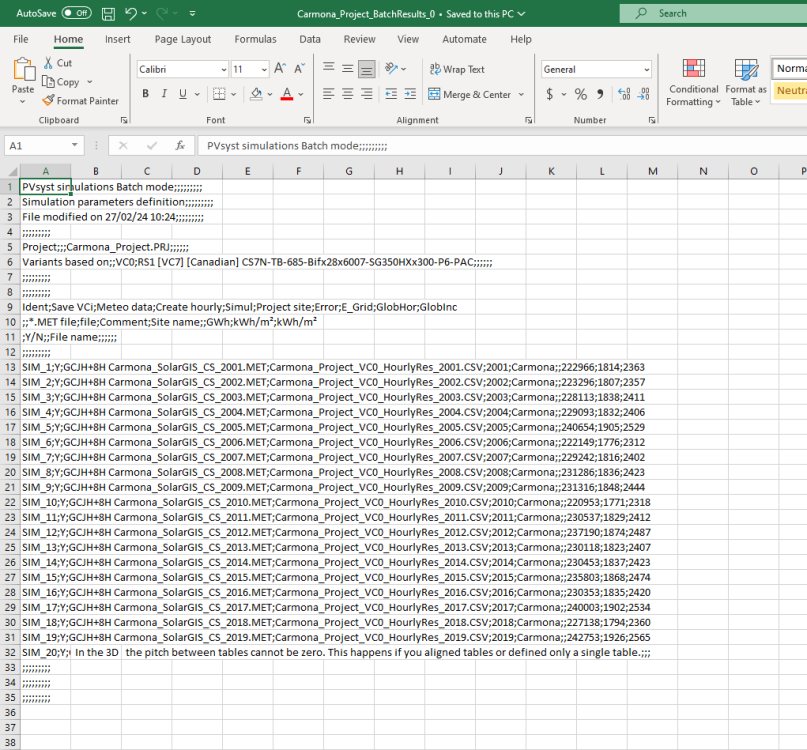
Task: Expand the Merge & Center dropdown arrow
Action: (520, 95)
